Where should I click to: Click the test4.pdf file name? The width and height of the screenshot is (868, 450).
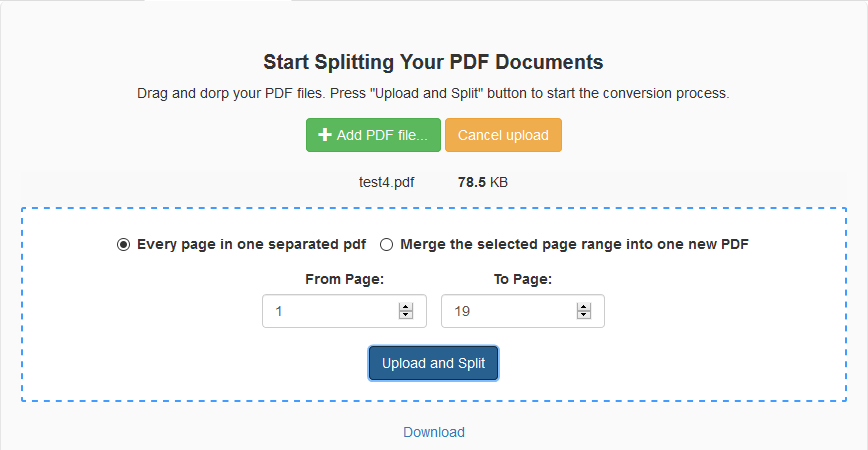[x=386, y=182]
